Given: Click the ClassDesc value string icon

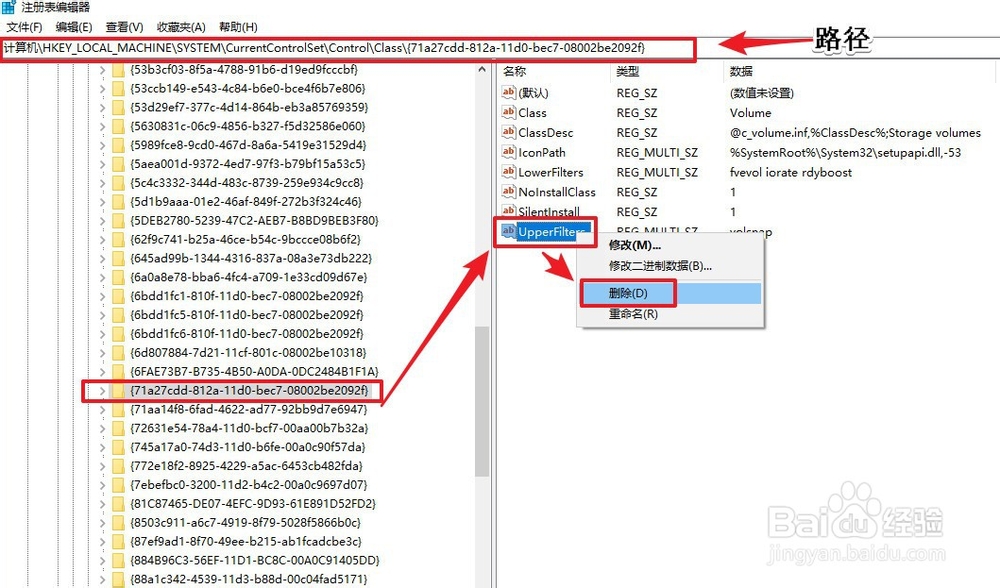Looking at the screenshot, I should pyautogui.click(x=508, y=132).
